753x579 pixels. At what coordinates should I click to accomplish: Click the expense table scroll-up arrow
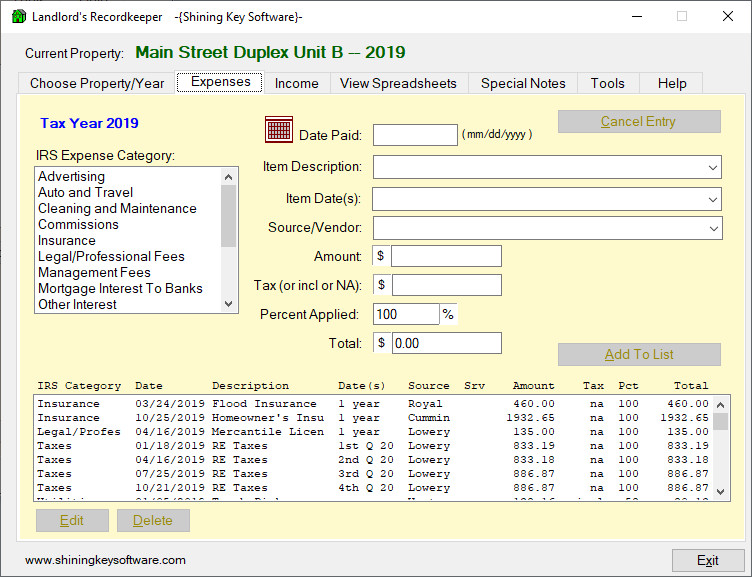[720, 405]
